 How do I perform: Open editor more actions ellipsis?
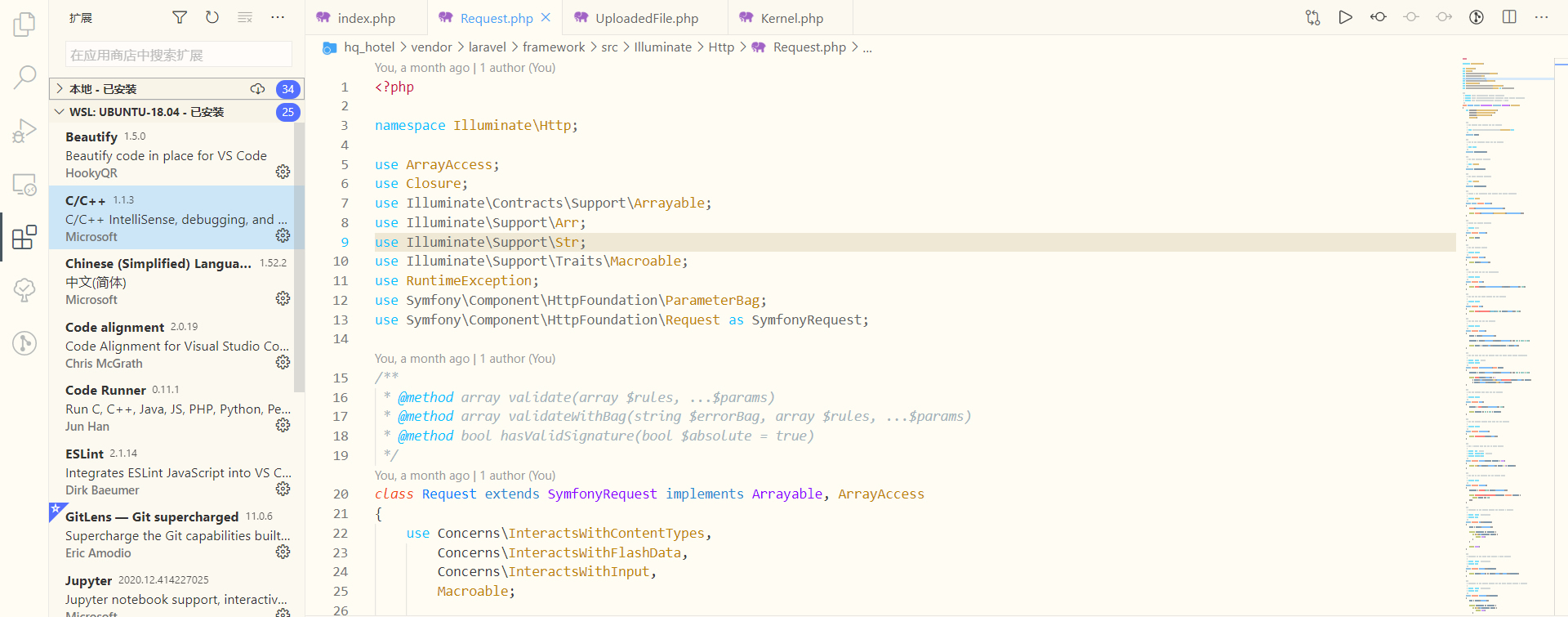tap(1542, 17)
